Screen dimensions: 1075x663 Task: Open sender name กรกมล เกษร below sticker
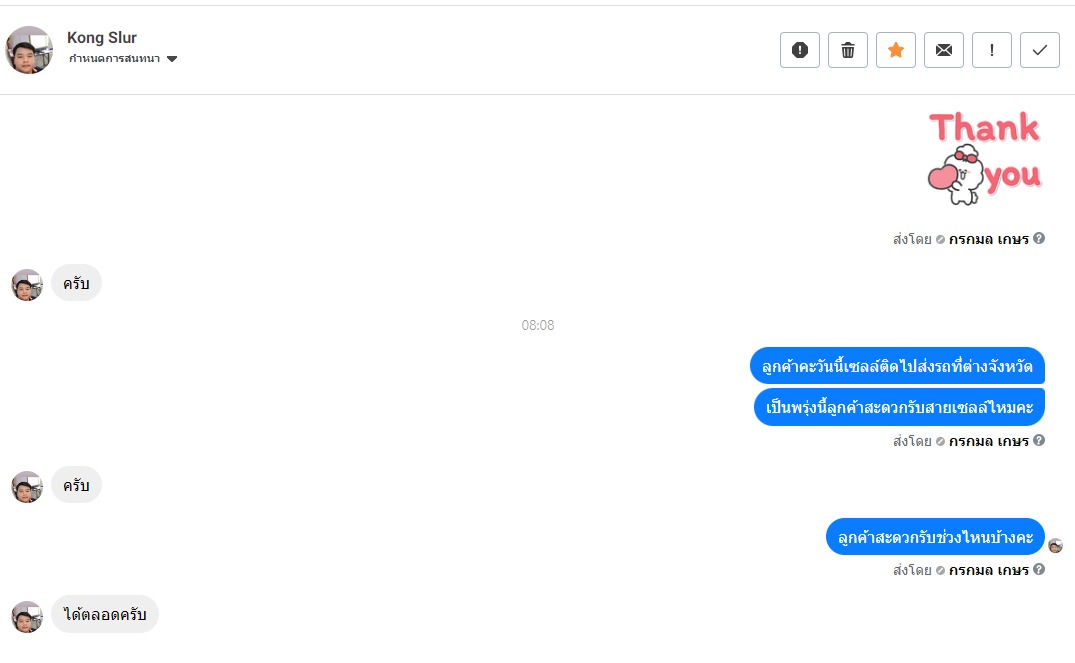pyautogui.click(x=989, y=239)
